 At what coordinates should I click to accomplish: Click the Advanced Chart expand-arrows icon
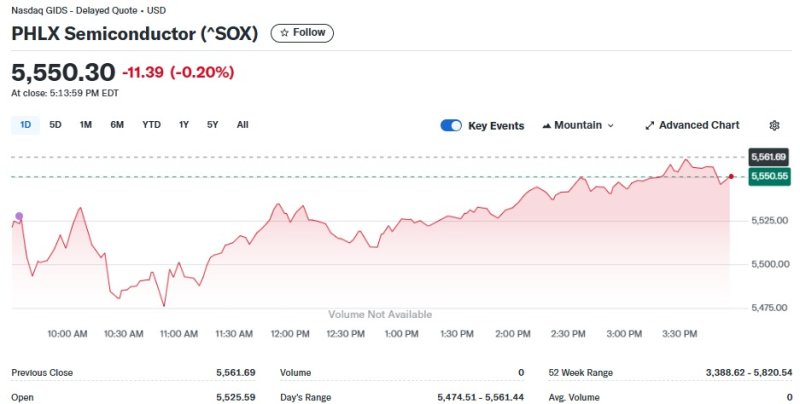pos(650,125)
